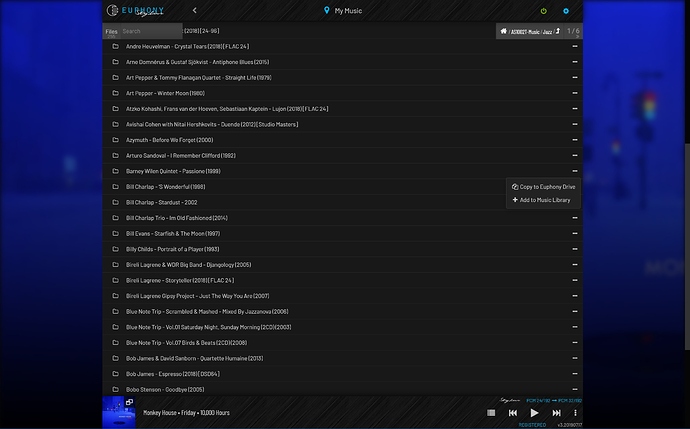The height and width of the screenshot is (429, 690).
Task: Start playback with the play button
Action: tap(534, 413)
